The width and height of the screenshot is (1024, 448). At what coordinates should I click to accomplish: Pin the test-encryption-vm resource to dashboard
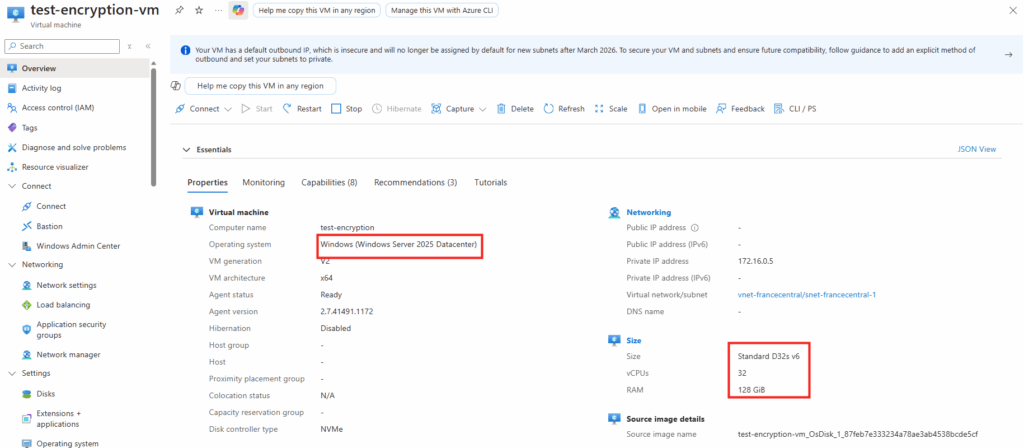click(x=179, y=9)
